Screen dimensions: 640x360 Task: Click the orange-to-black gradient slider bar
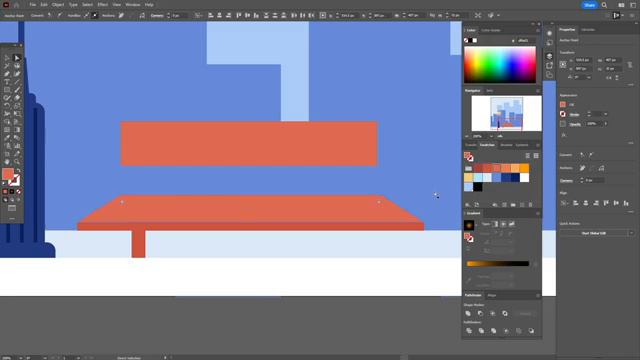[x=498, y=264]
